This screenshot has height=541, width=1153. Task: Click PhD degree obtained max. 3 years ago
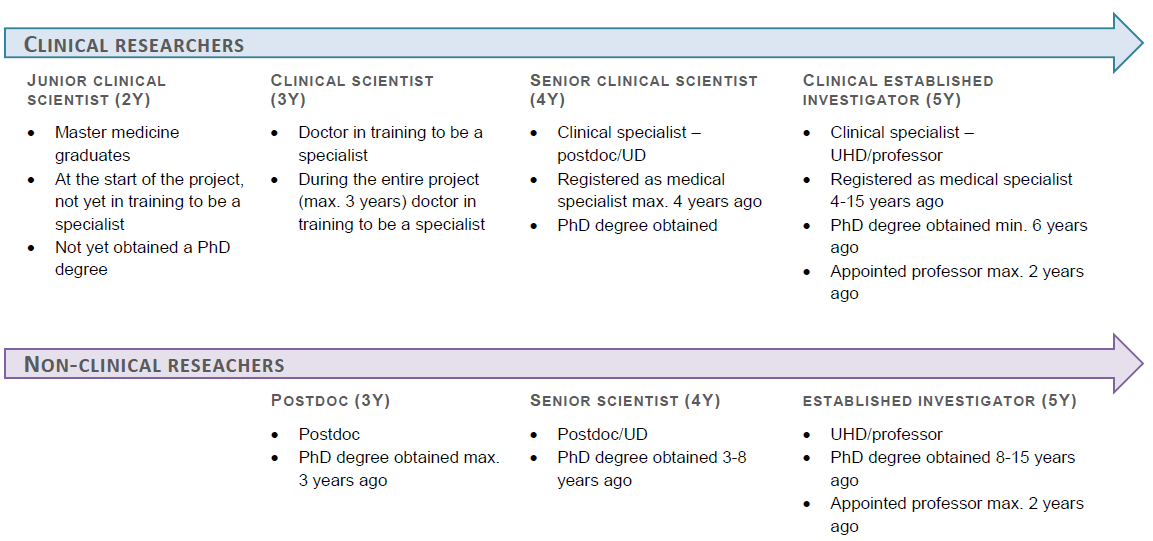pyautogui.click(x=399, y=469)
